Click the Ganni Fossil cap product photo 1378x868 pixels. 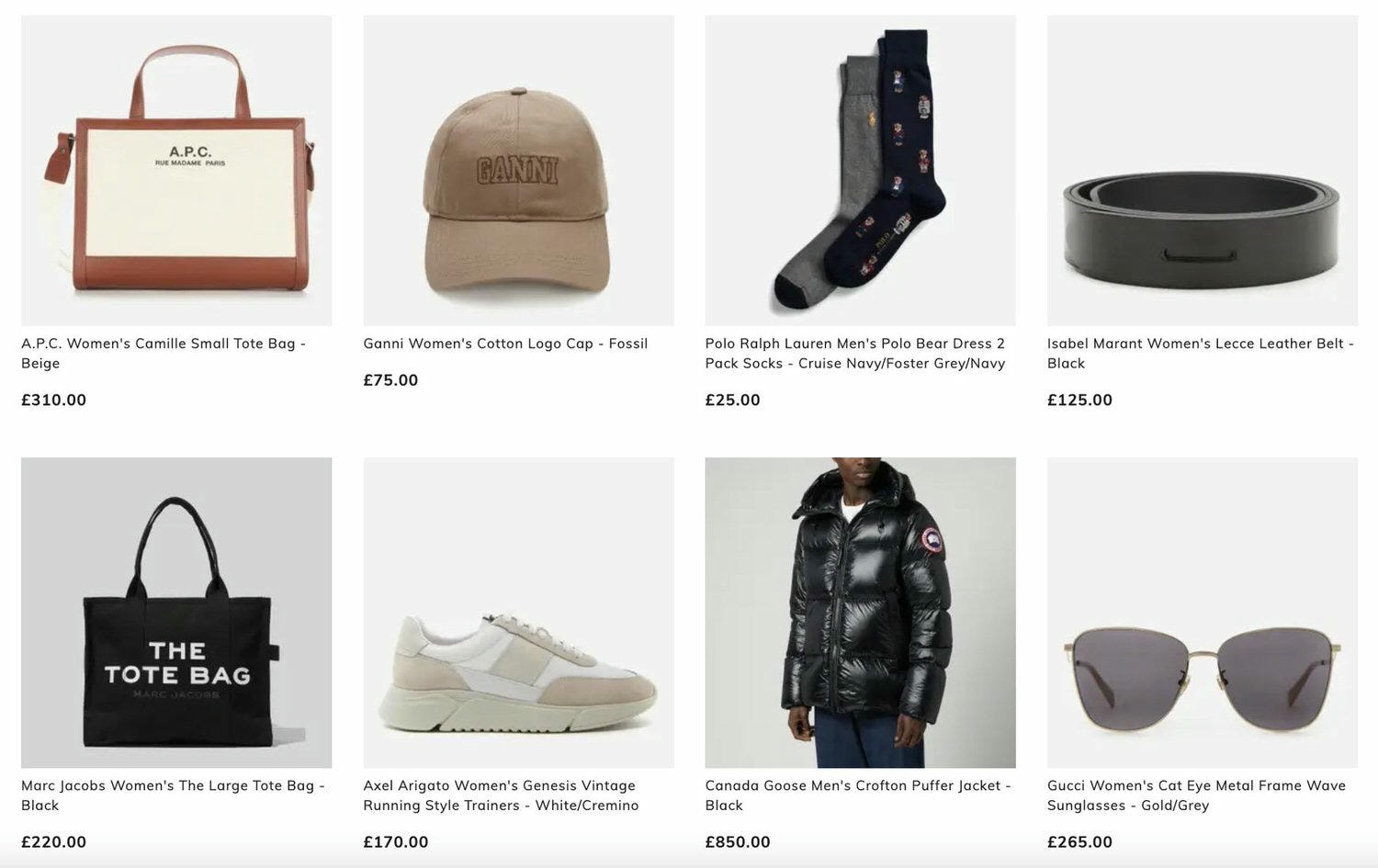coord(518,170)
